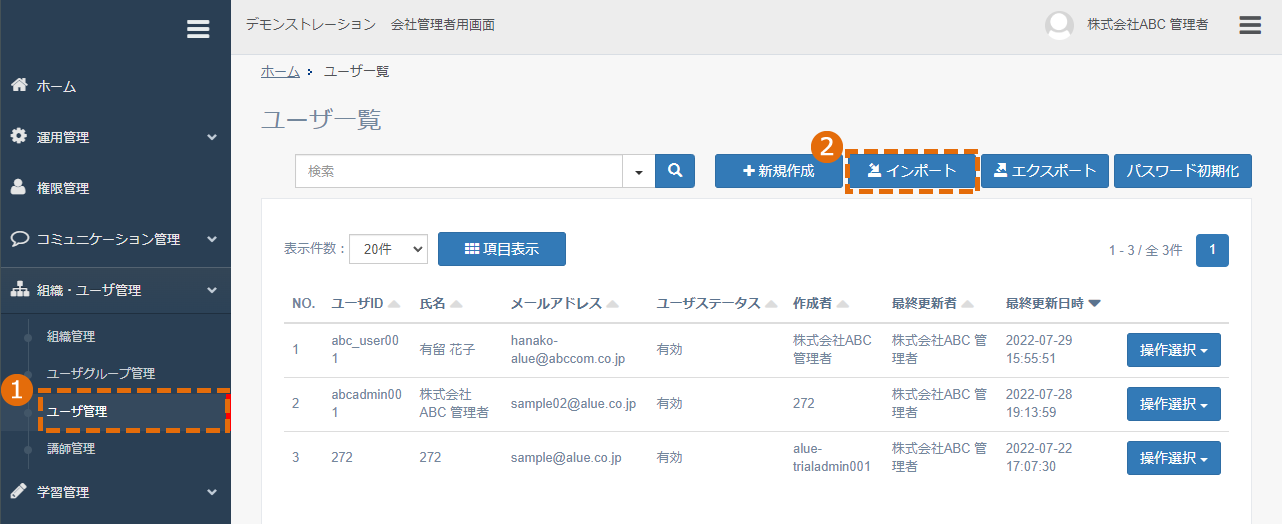Sort by ユーザステータス column header

pyautogui.click(x=716, y=304)
